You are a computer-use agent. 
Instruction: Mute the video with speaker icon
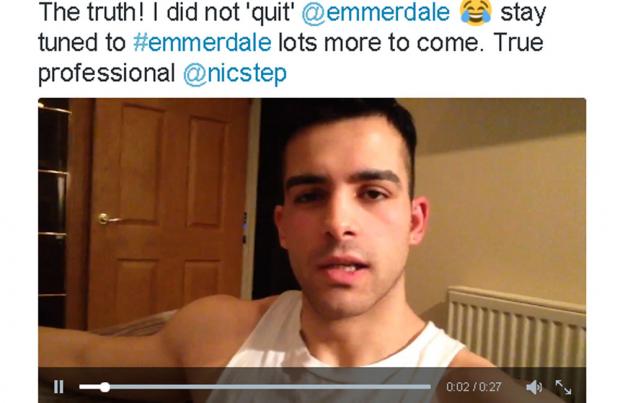[x=534, y=387]
